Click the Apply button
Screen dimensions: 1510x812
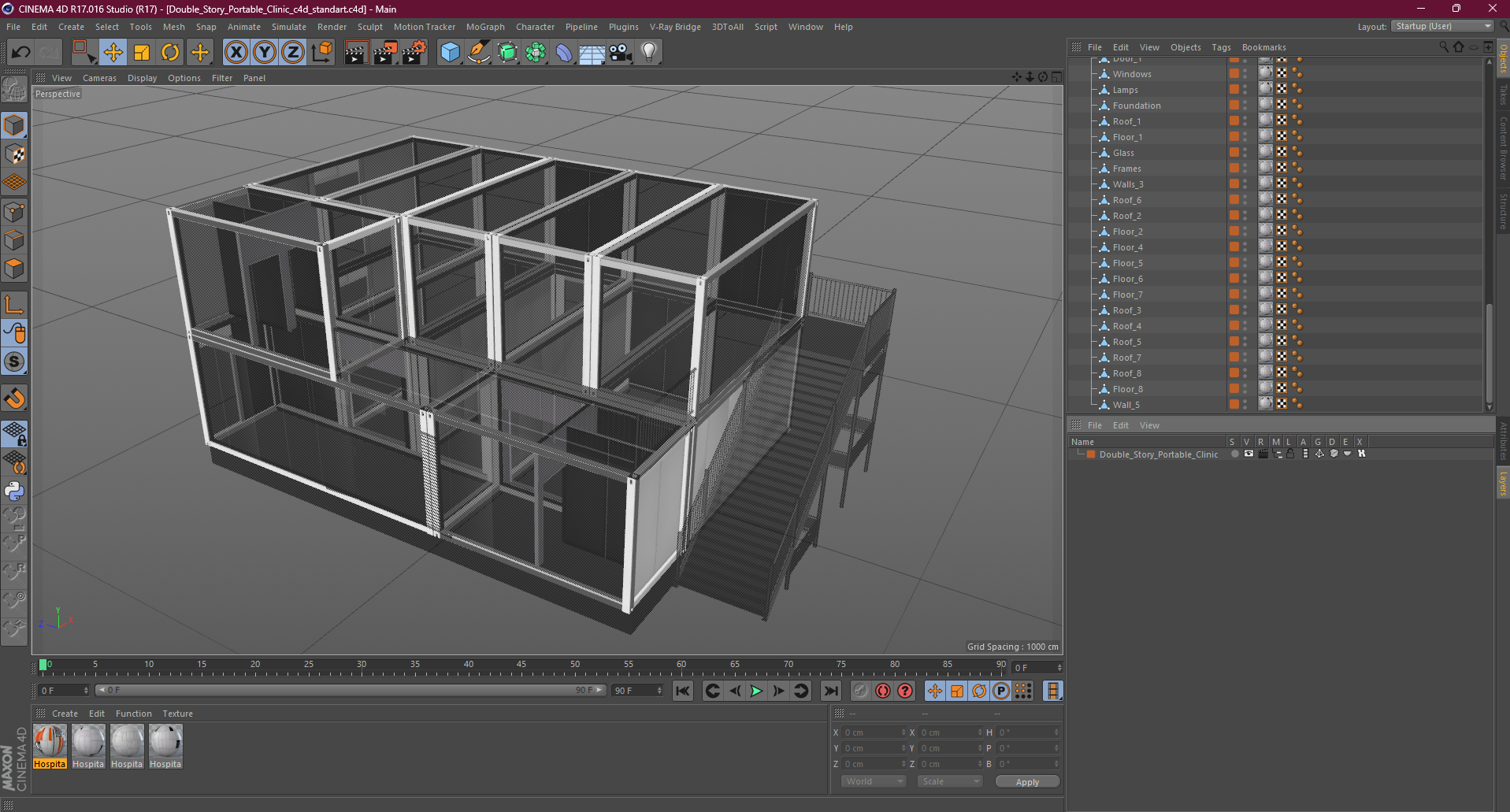click(x=1027, y=782)
